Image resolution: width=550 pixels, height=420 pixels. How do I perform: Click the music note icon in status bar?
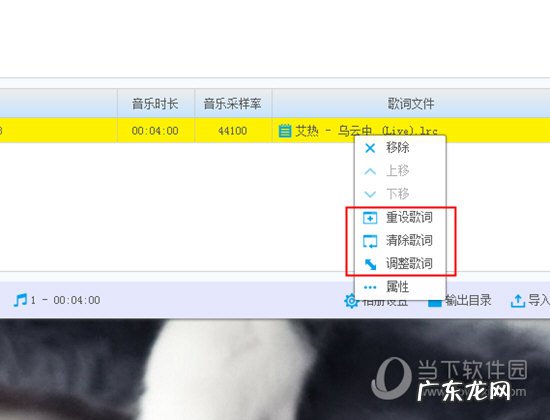click(x=20, y=300)
